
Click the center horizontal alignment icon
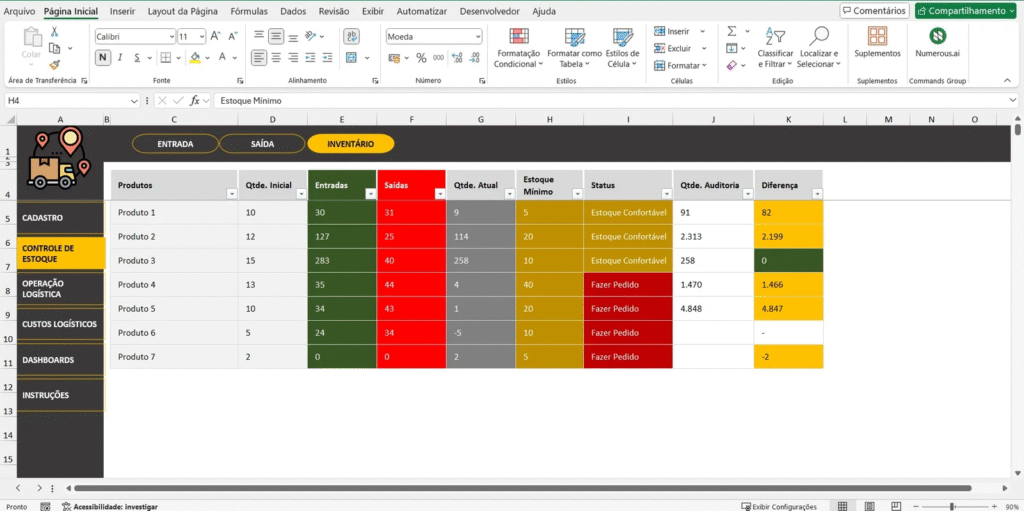click(x=278, y=58)
